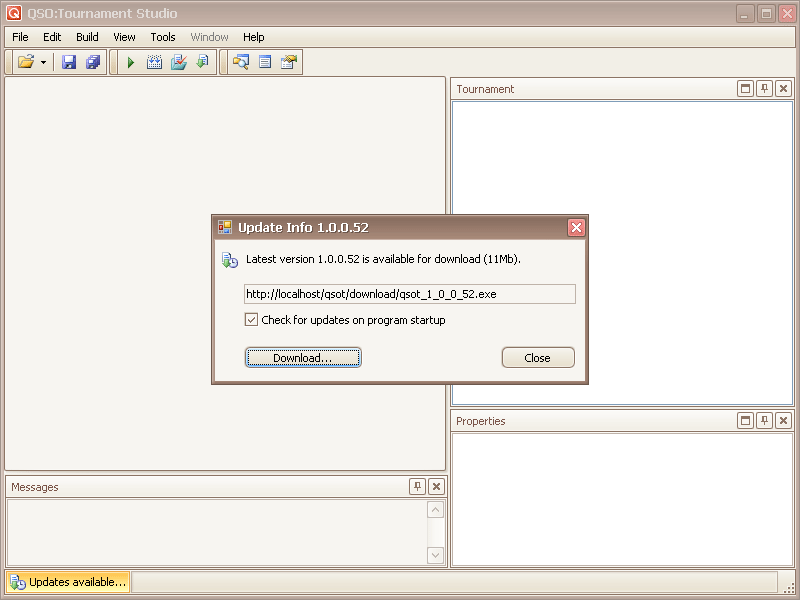Screen dimensions: 800x600
Task: Click the Save All toolbar icon
Action: coord(93,62)
